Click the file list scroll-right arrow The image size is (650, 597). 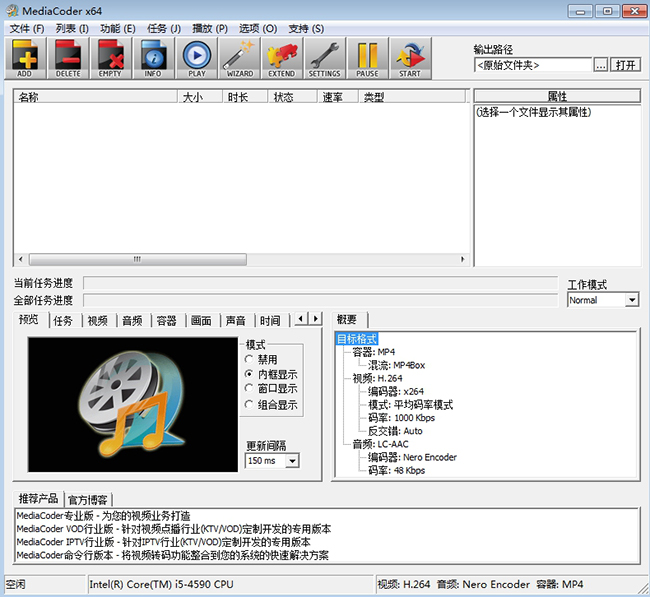(463, 260)
